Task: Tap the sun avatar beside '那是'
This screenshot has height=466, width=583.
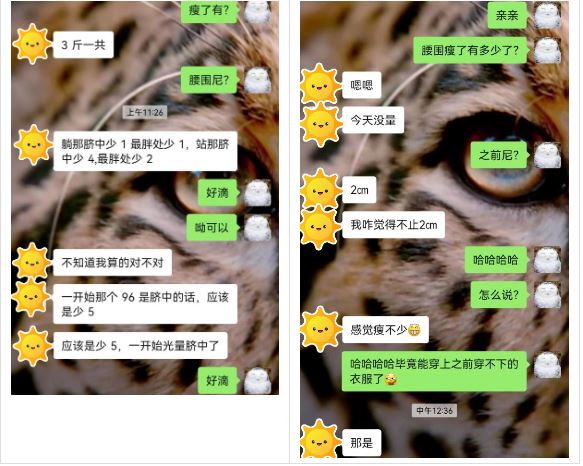Action: coord(321,441)
